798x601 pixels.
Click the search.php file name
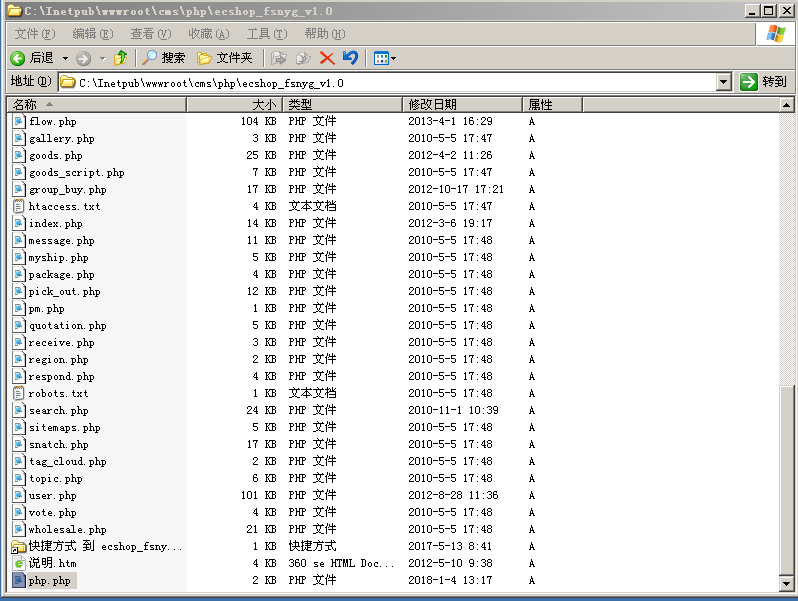[59, 411]
